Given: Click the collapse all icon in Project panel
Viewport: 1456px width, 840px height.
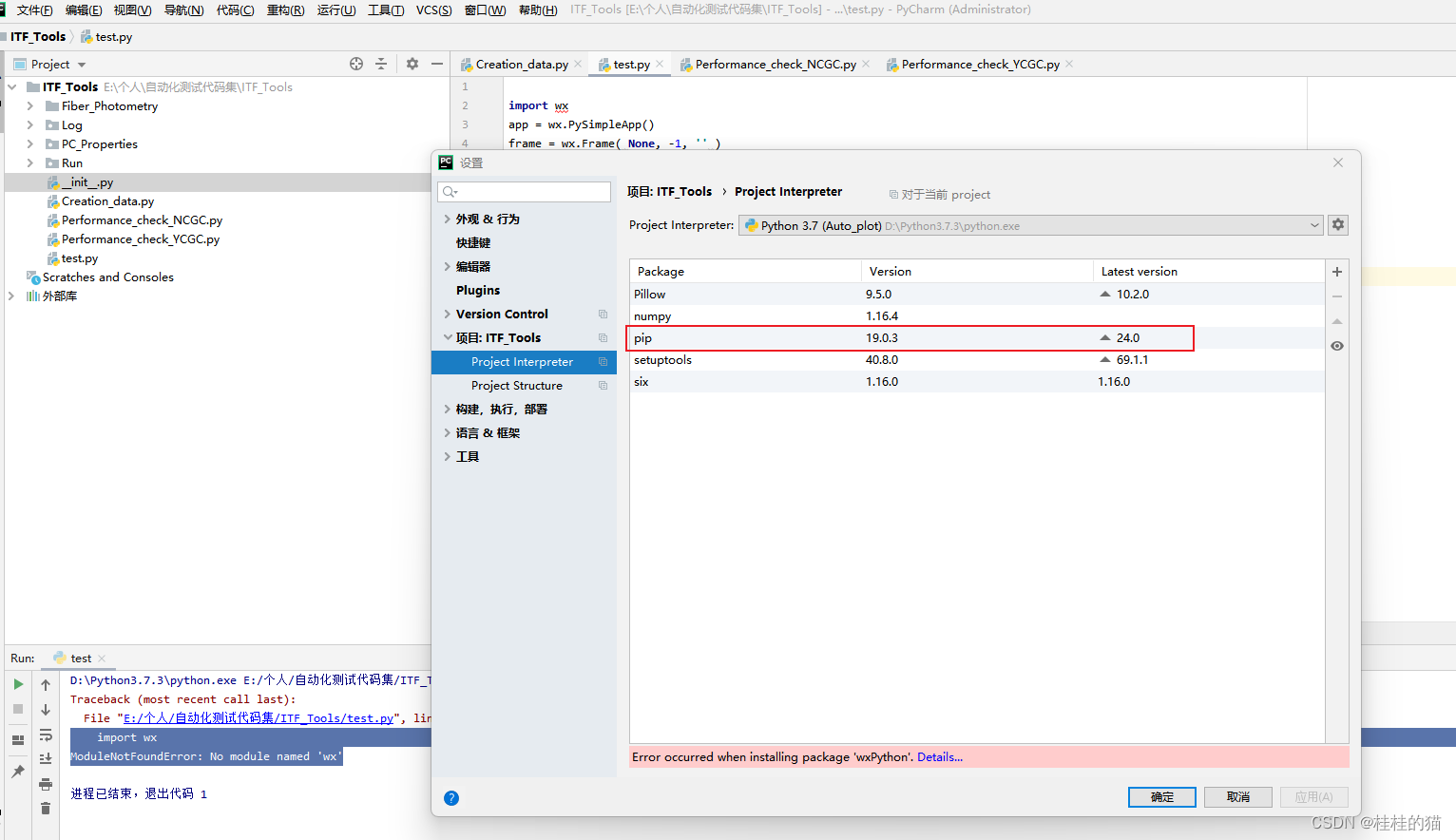Looking at the screenshot, I should (x=381, y=64).
